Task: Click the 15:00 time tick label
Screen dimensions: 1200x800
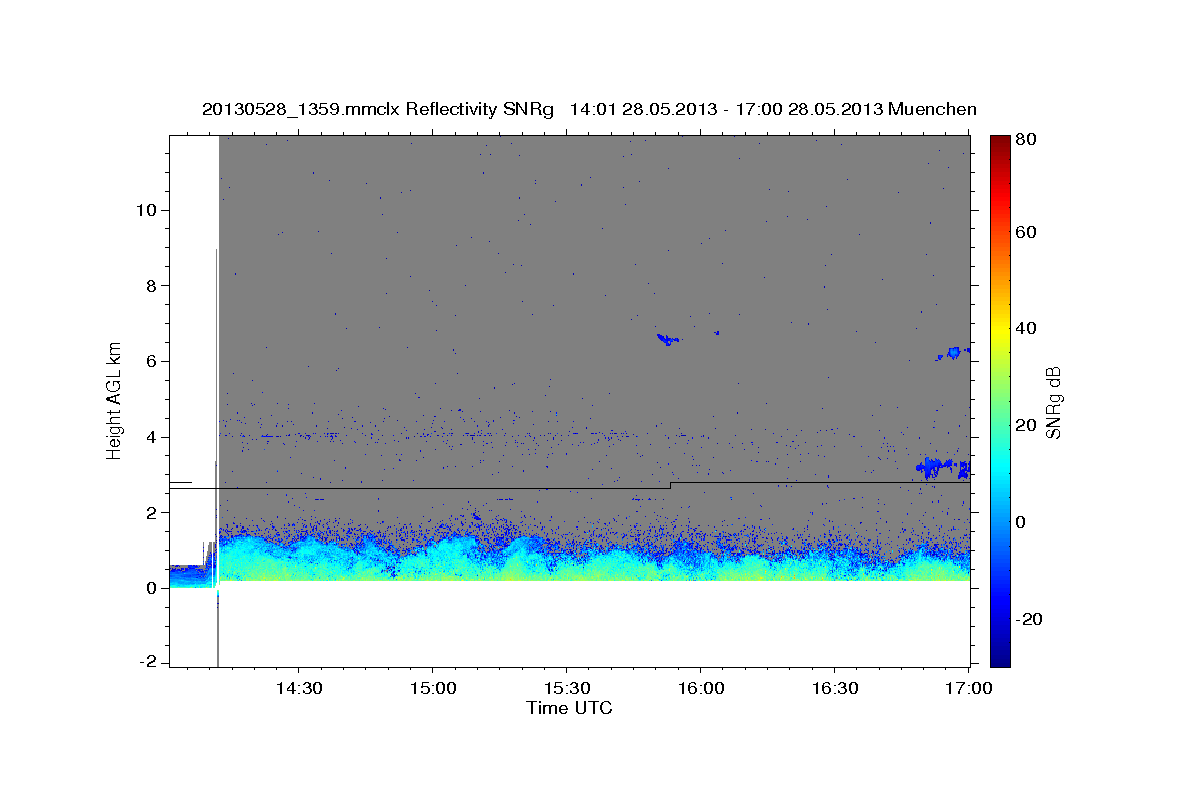Action: (433, 689)
